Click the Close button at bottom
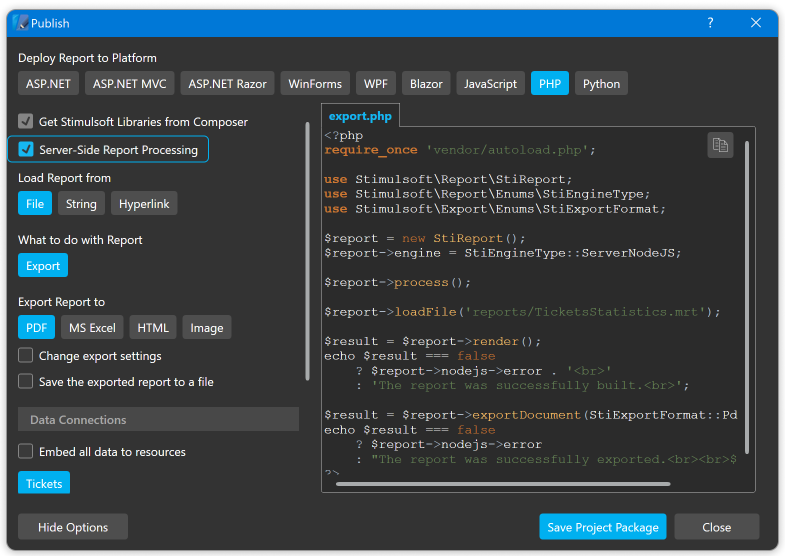The image size is (785, 556). (716, 527)
